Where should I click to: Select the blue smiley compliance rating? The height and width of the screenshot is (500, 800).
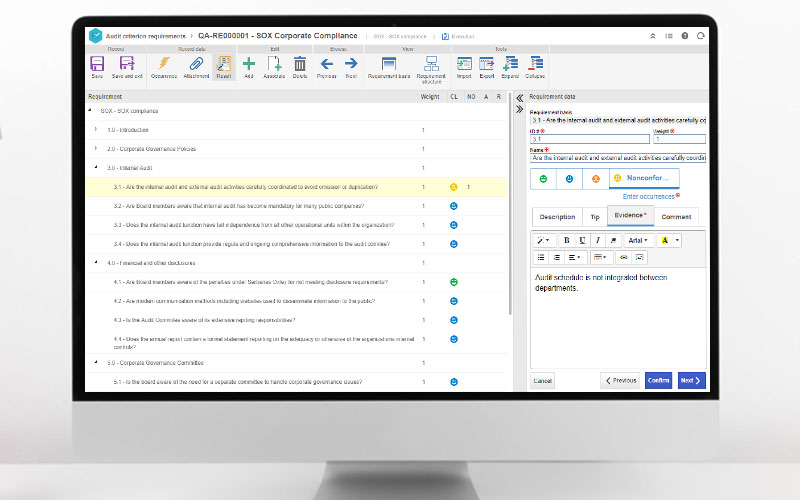tap(570, 178)
